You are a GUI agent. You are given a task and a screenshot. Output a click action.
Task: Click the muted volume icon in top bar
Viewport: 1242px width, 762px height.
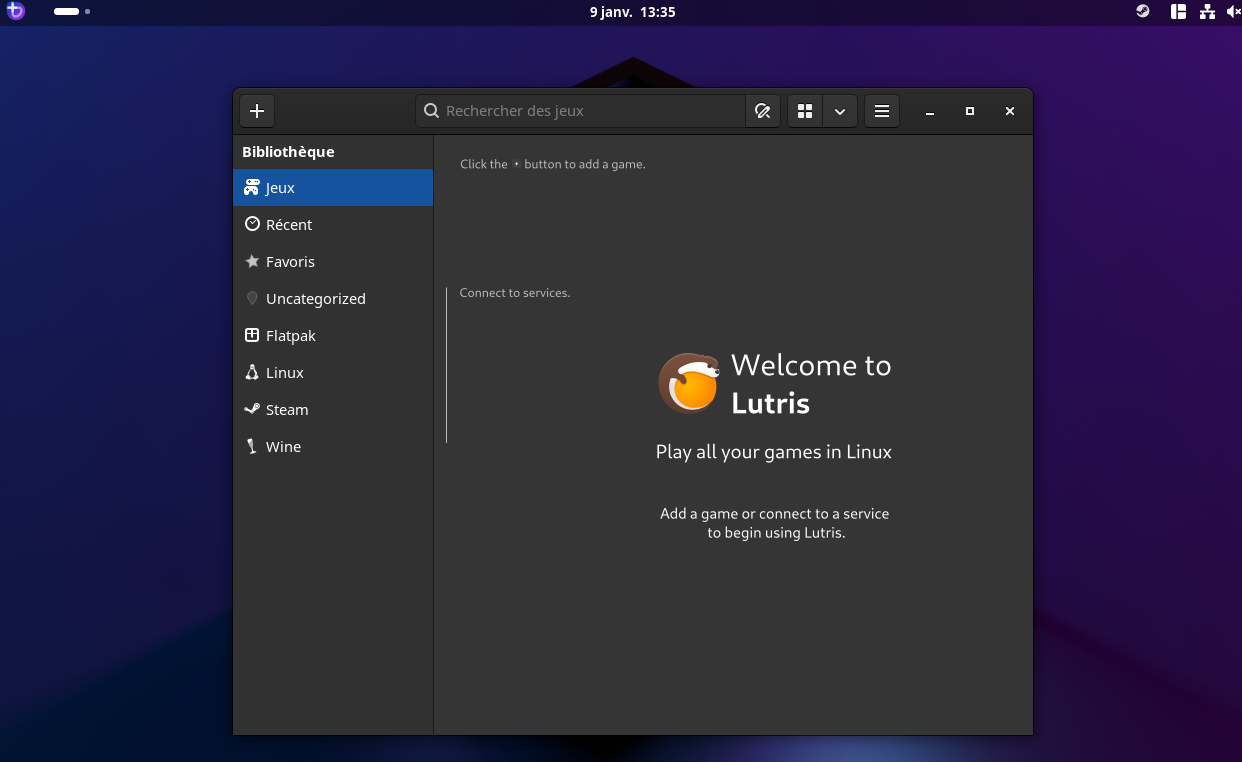(x=1232, y=12)
